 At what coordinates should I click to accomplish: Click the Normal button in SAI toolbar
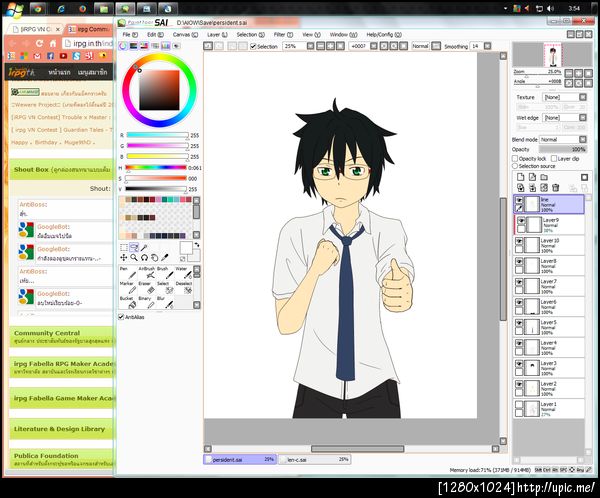pos(420,46)
